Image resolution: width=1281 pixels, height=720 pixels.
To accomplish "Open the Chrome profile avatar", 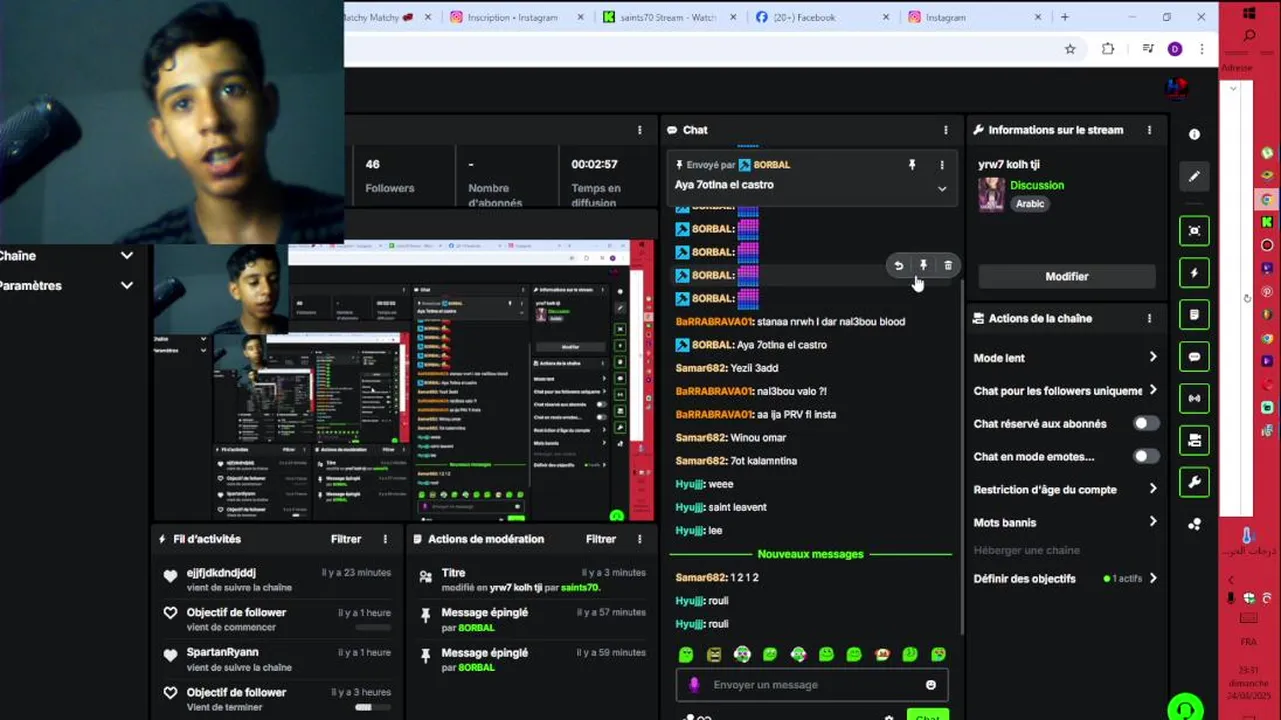I will pyautogui.click(x=1175, y=49).
